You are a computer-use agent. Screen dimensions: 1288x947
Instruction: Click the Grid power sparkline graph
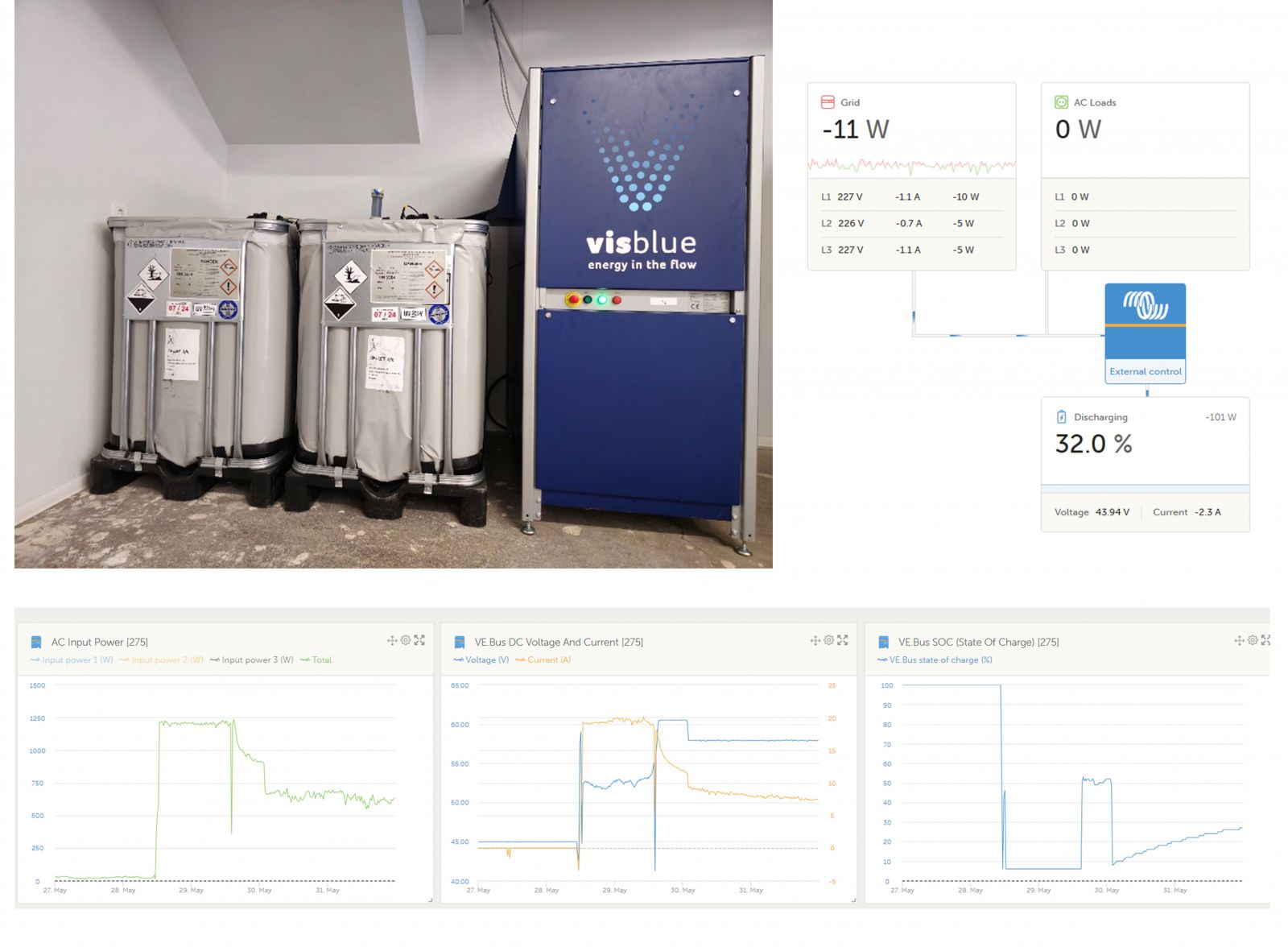pos(911,167)
